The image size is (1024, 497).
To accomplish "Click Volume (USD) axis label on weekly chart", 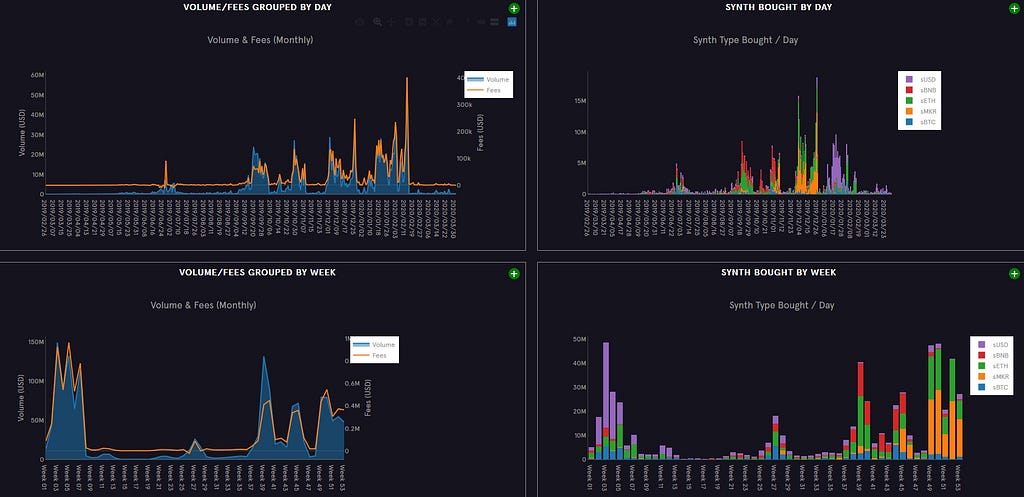I will pyautogui.click(x=22, y=398).
